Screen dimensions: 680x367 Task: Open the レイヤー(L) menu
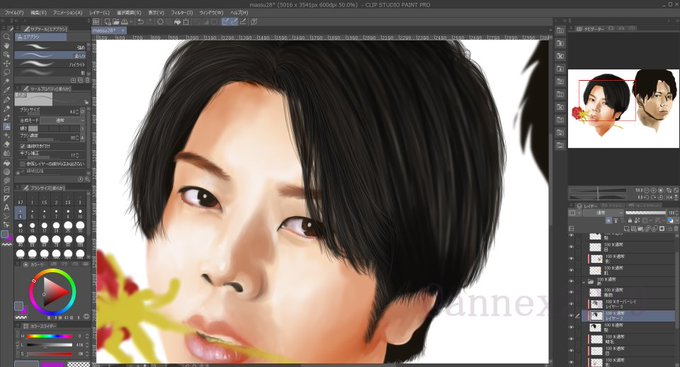pos(99,13)
